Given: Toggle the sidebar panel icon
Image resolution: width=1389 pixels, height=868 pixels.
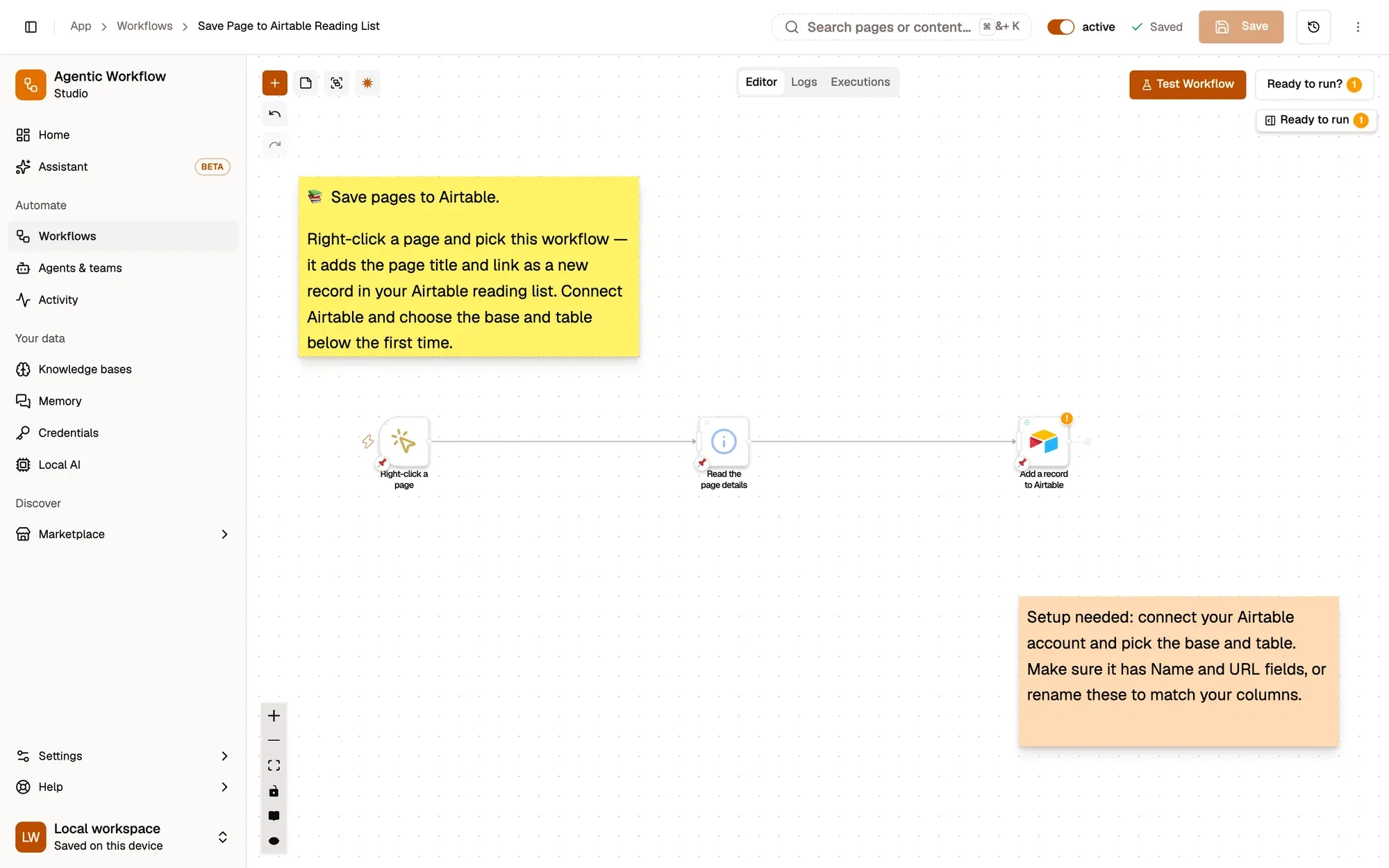Looking at the screenshot, I should click(x=31, y=26).
